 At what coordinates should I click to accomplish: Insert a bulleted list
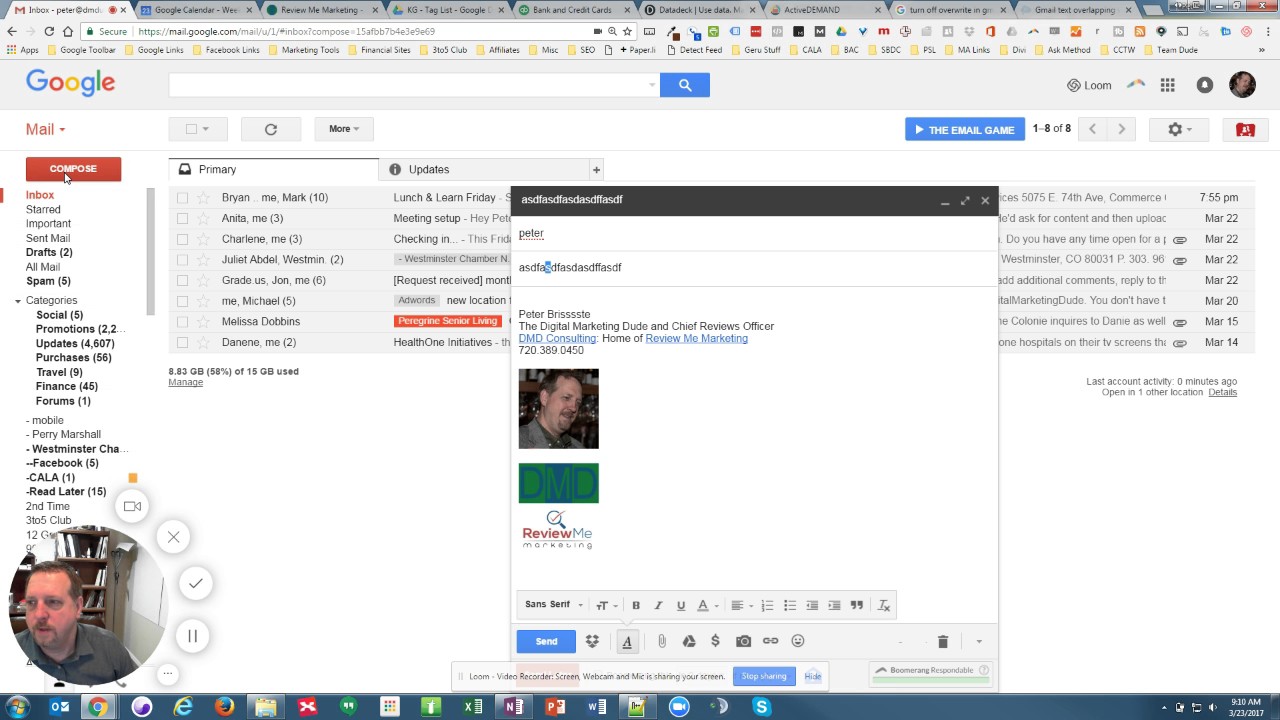790,605
